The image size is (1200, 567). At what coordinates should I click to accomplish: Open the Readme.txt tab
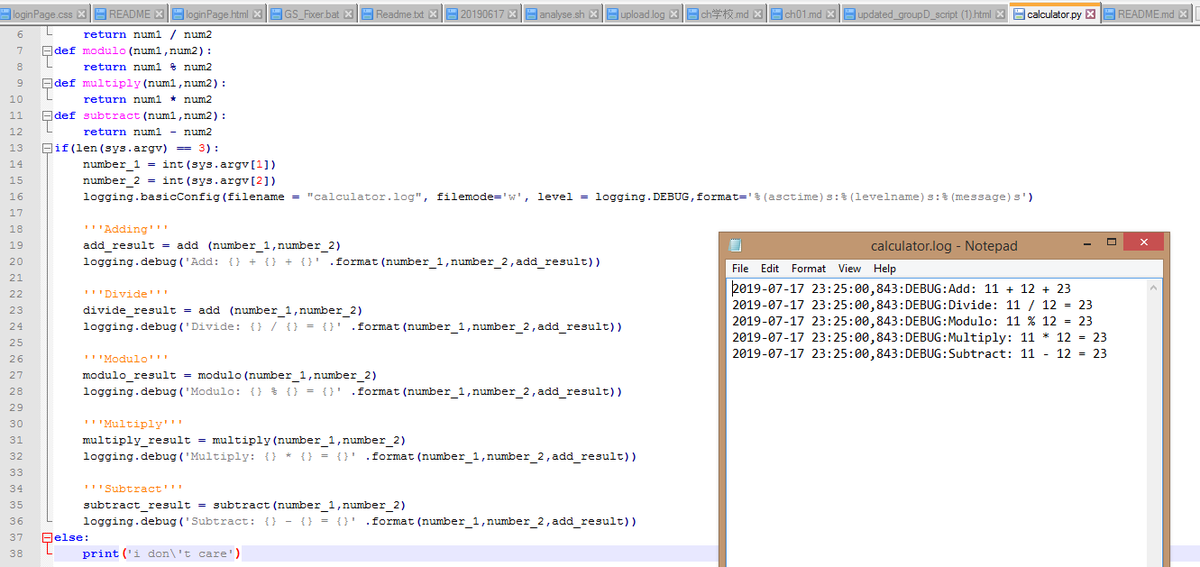(x=400, y=15)
